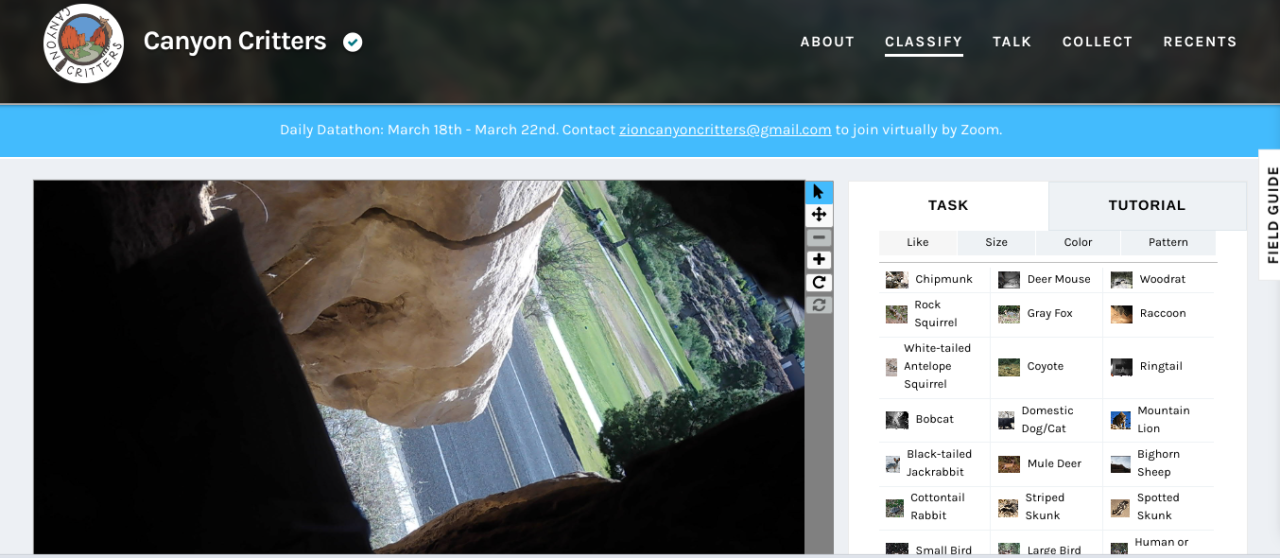Zoom in on the image
This screenshot has height=558, width=1280.
pos(819,260)
